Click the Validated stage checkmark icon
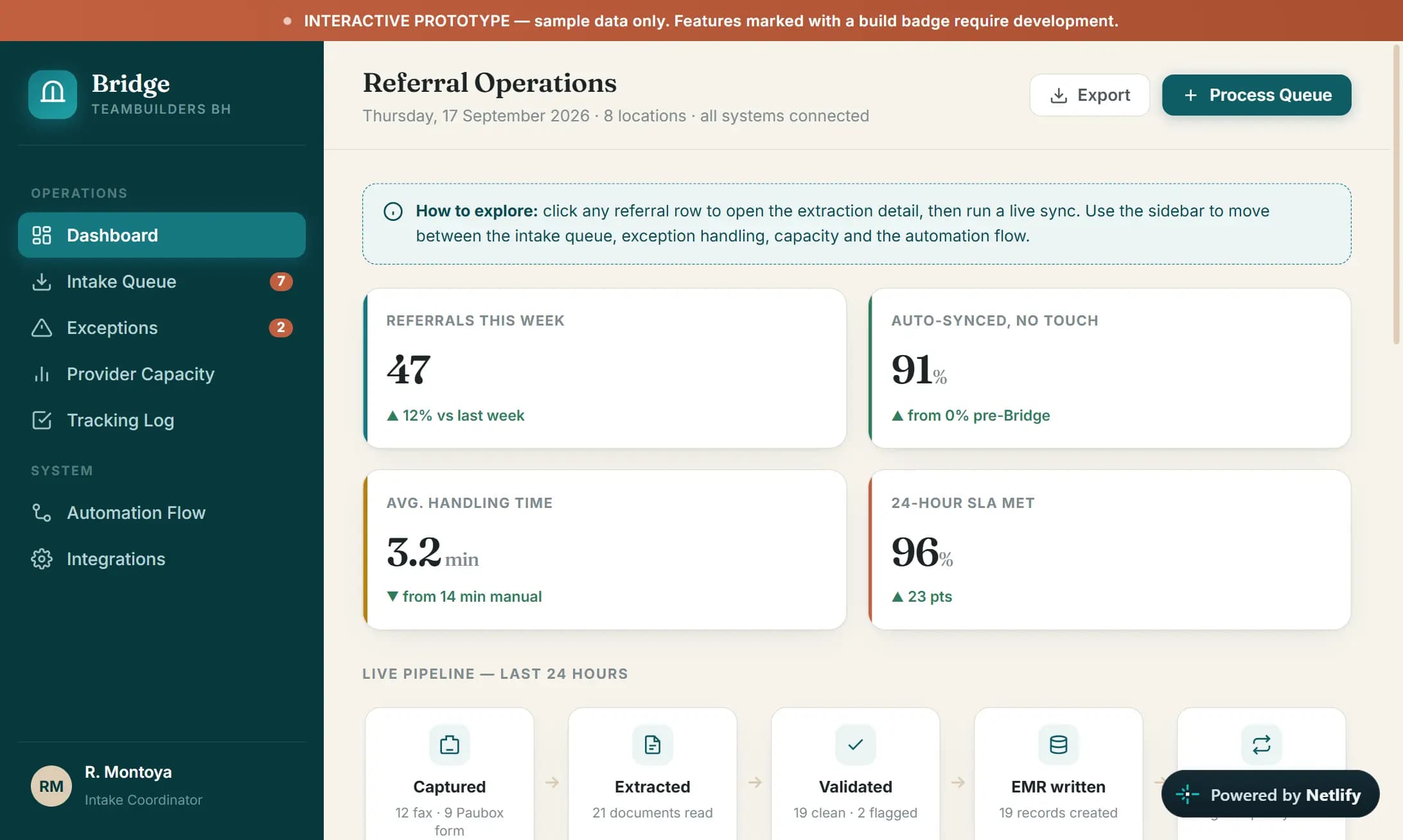This screenshot has height=840, width=1403. 856,745
